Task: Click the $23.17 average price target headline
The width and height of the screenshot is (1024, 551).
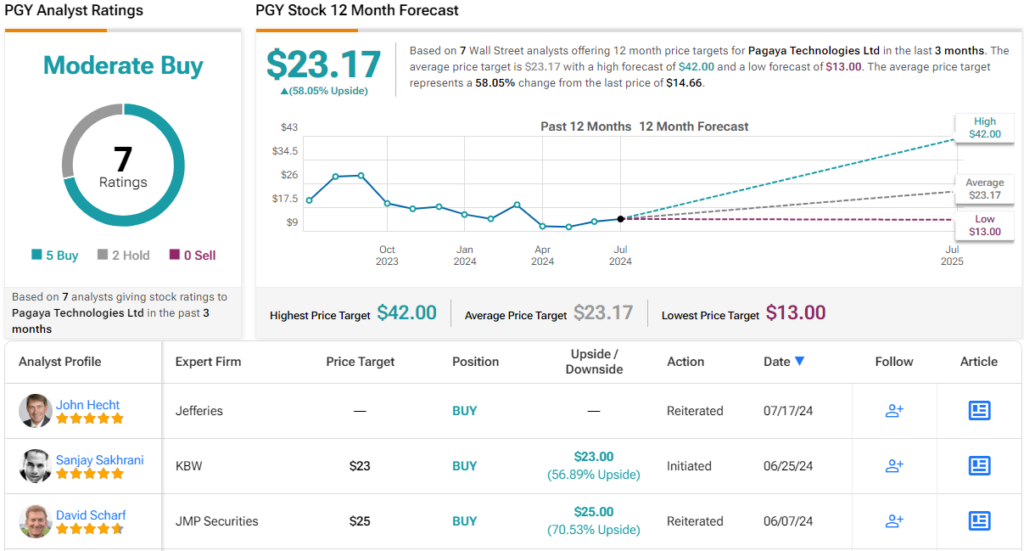Action: [x=323, y=64]
